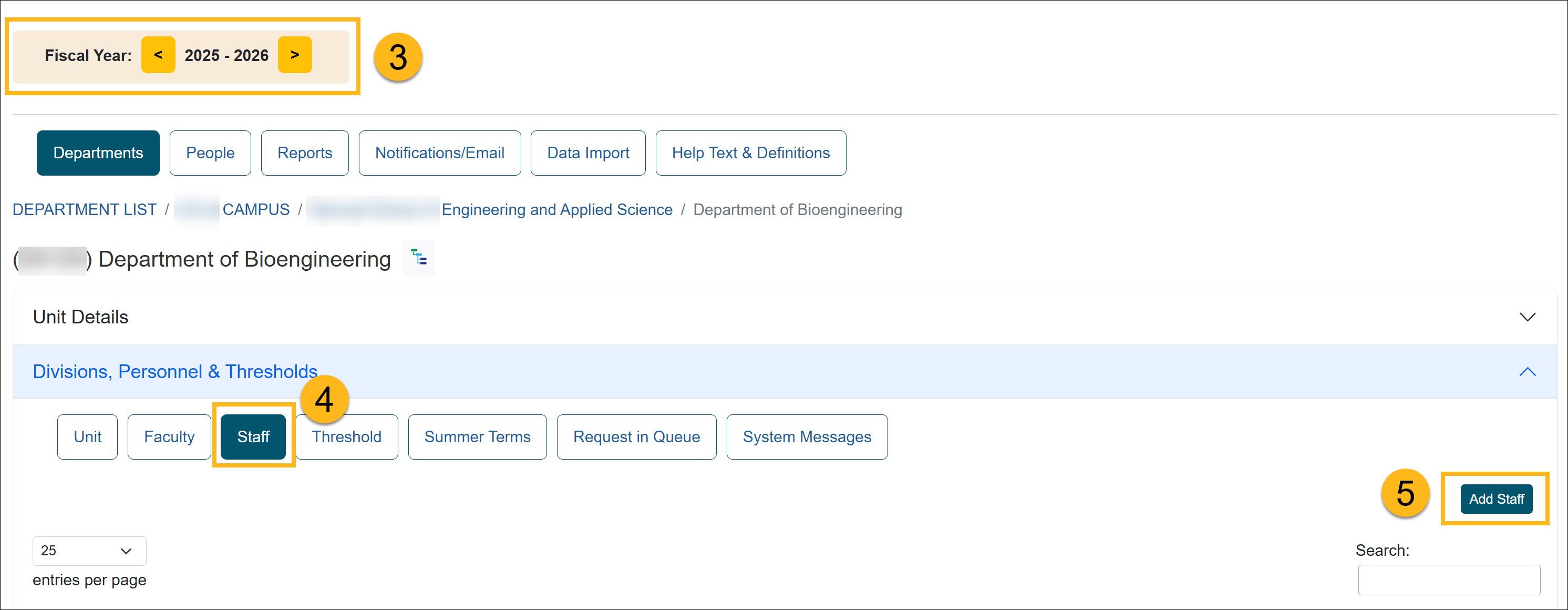
Task: Click Engineering and Applied Science breadcrumb
Action: pos(556,210)
